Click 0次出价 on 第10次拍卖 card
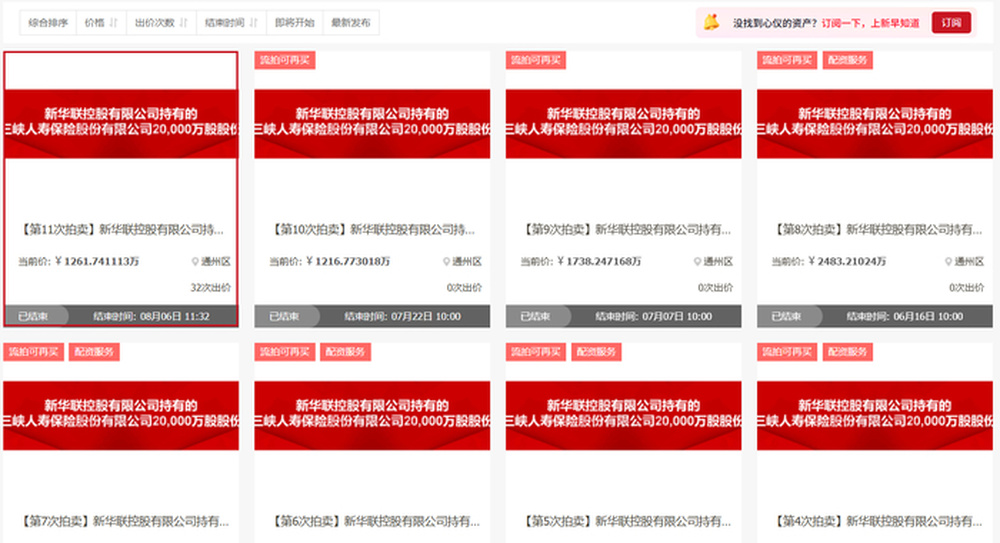The image size is (1000, 543). [464, 288]
